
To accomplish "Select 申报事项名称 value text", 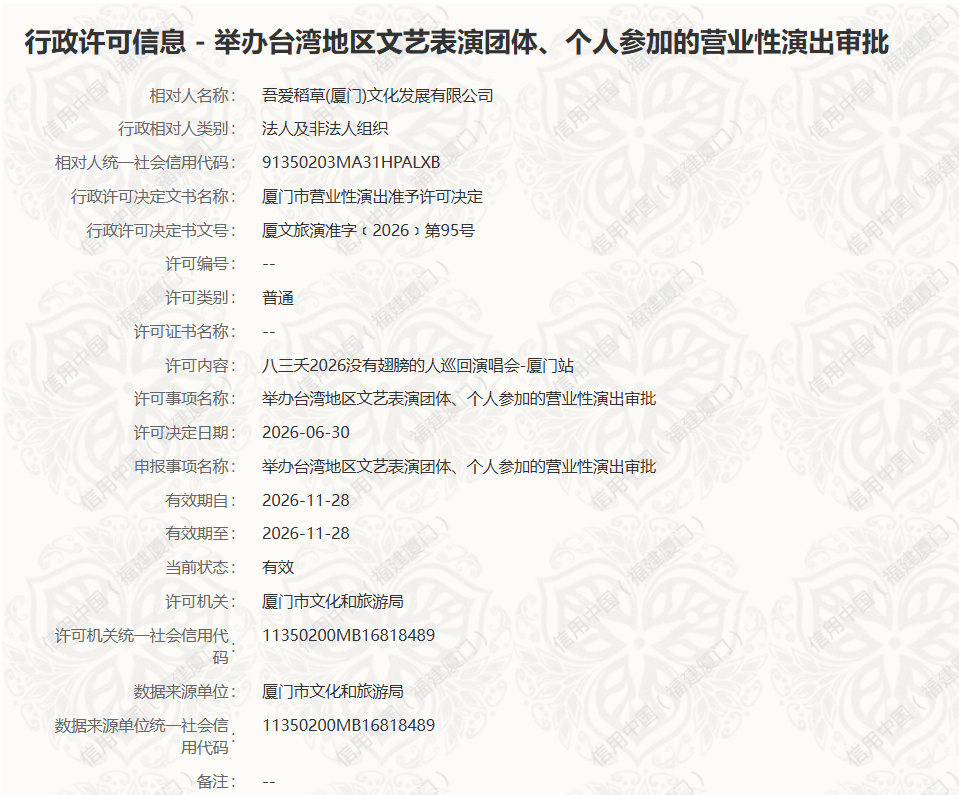I will tap(459, 467).
